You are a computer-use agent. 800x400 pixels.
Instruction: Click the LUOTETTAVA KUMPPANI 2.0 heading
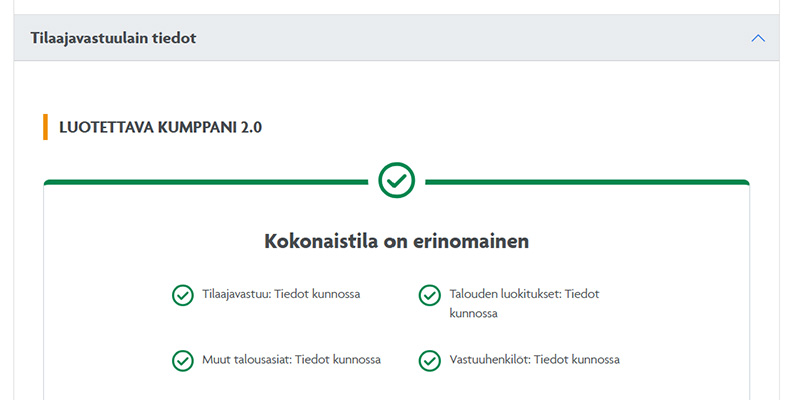tap(160, 127)
